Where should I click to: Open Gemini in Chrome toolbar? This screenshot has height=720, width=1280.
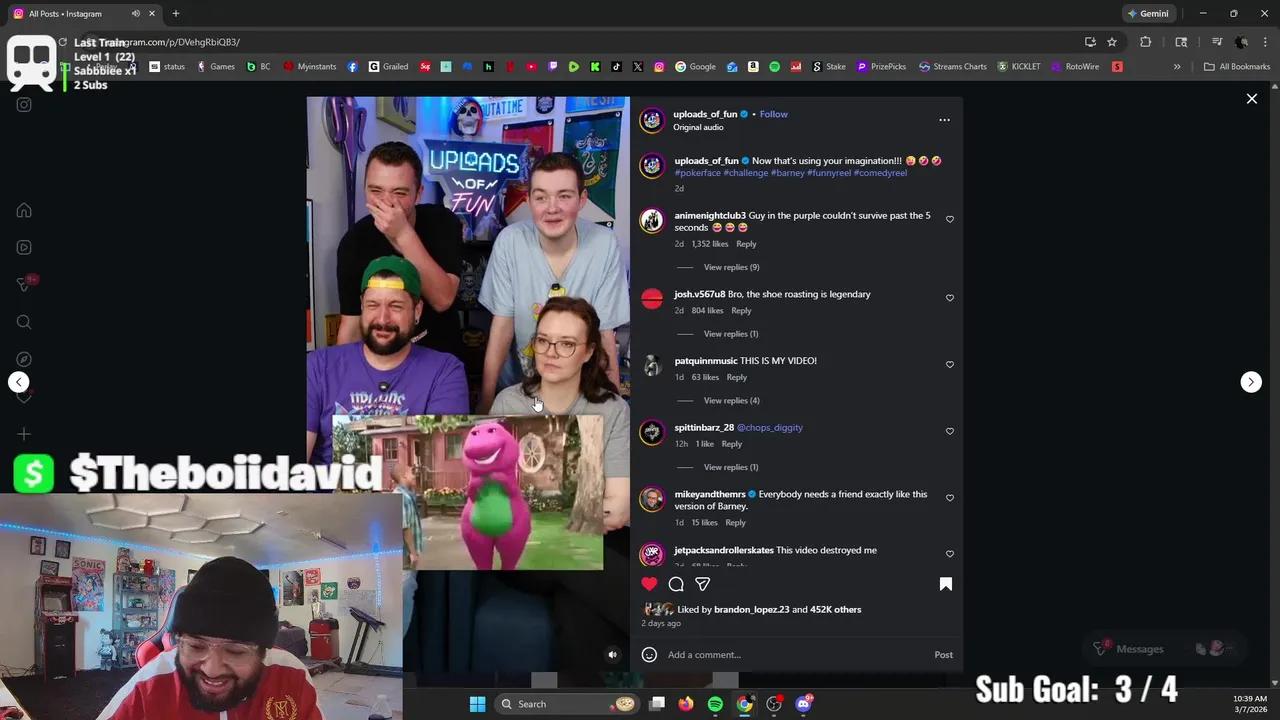tap(1148, 14)
